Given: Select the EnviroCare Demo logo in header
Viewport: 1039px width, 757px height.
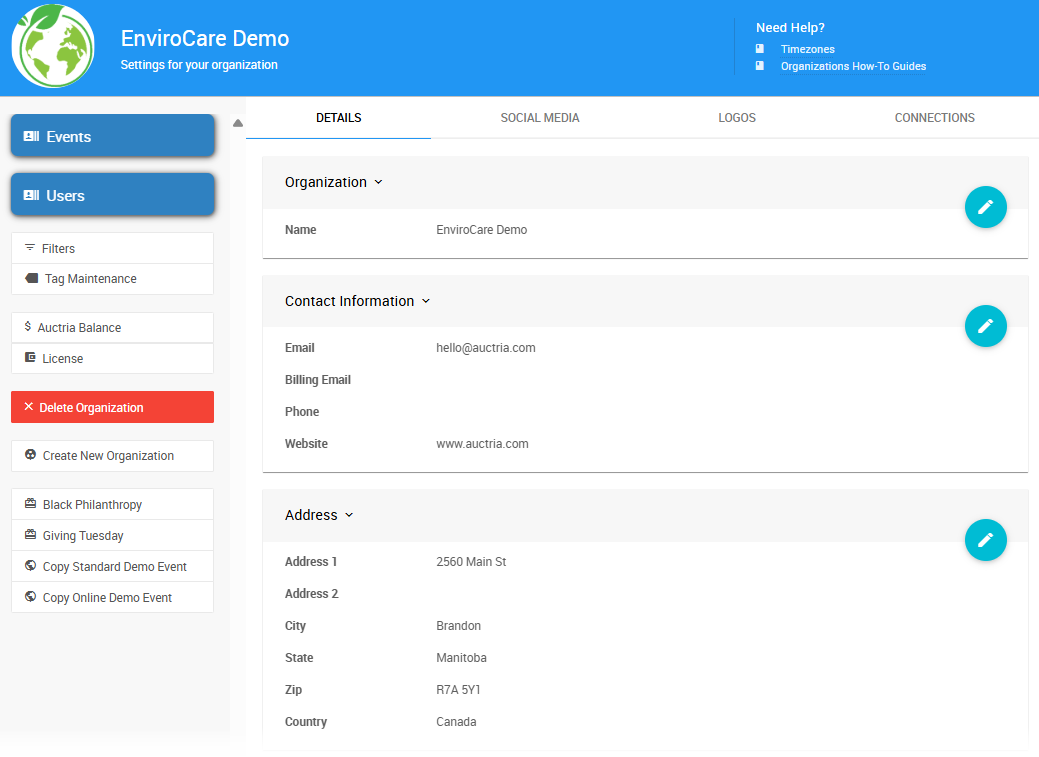Looking at the screenshot, I should [52, 45].
